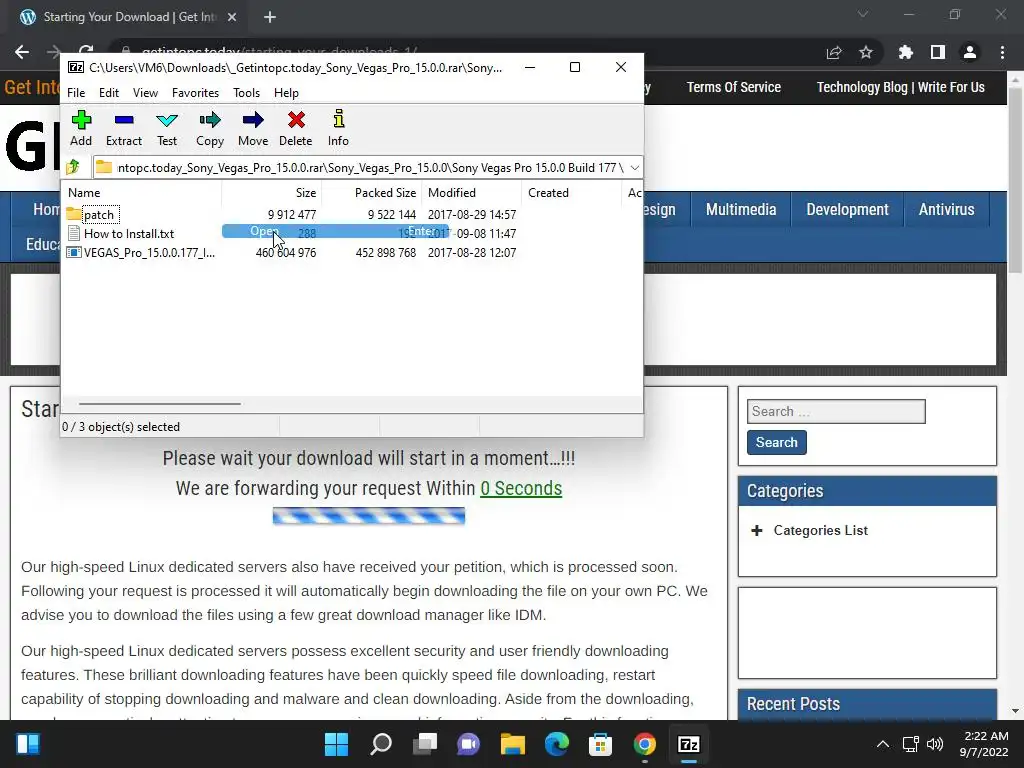Click the 0 Seconds countdown link
Image resolution: width=1024 pixels, height=768 pixels.
pyautogui.click(x=521, y=488)
